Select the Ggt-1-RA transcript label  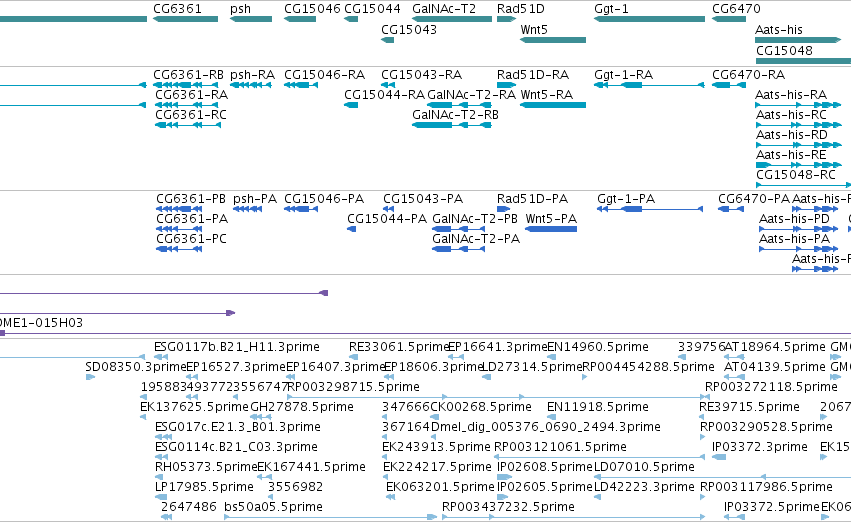click(x=624, y=74)
